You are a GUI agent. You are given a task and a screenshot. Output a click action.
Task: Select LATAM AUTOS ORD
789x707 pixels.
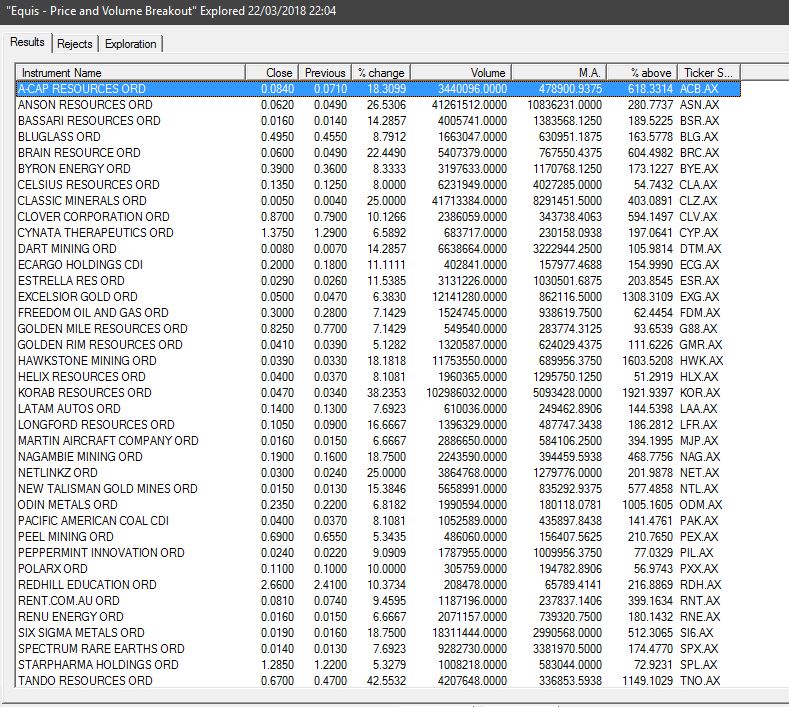378,409
